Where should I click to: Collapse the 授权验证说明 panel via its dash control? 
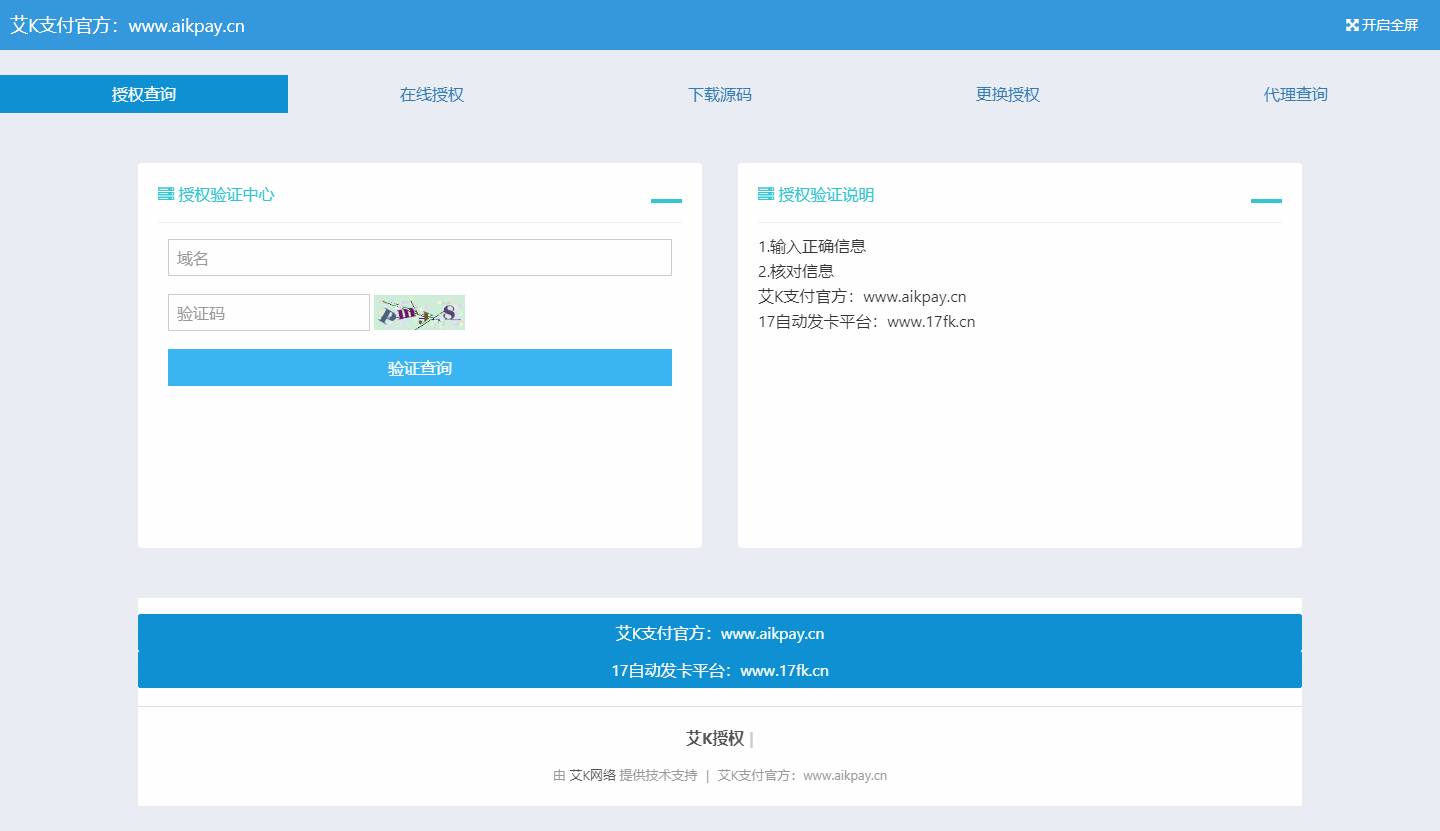point(1266,200)
